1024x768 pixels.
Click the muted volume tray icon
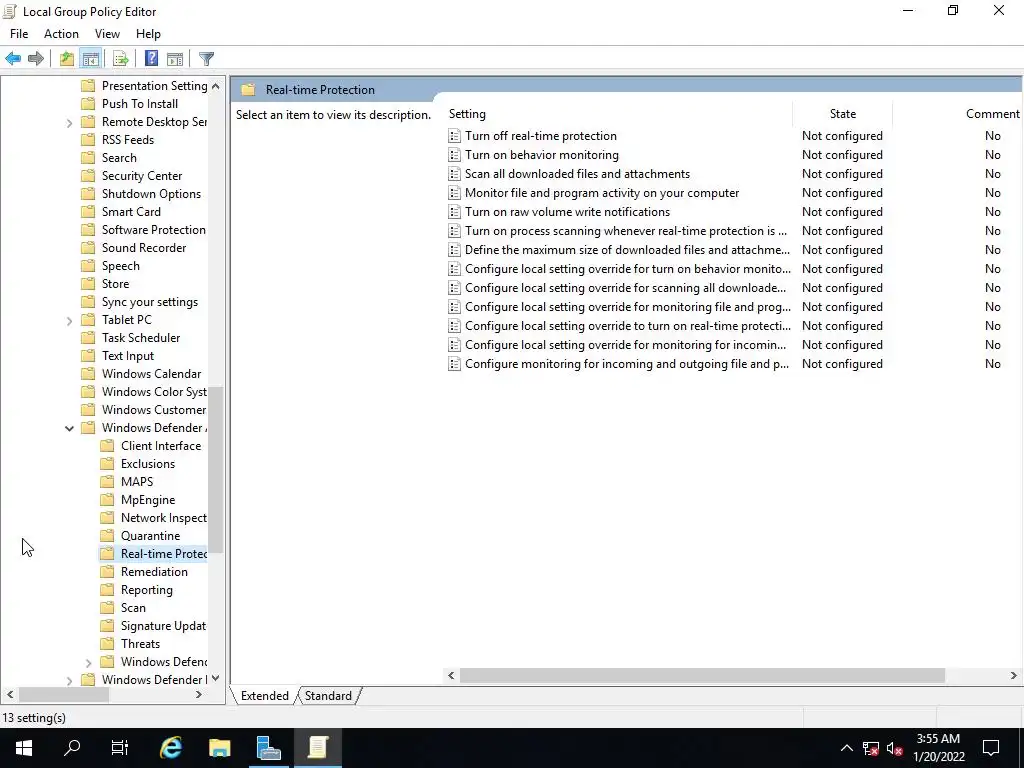[894, 748]
